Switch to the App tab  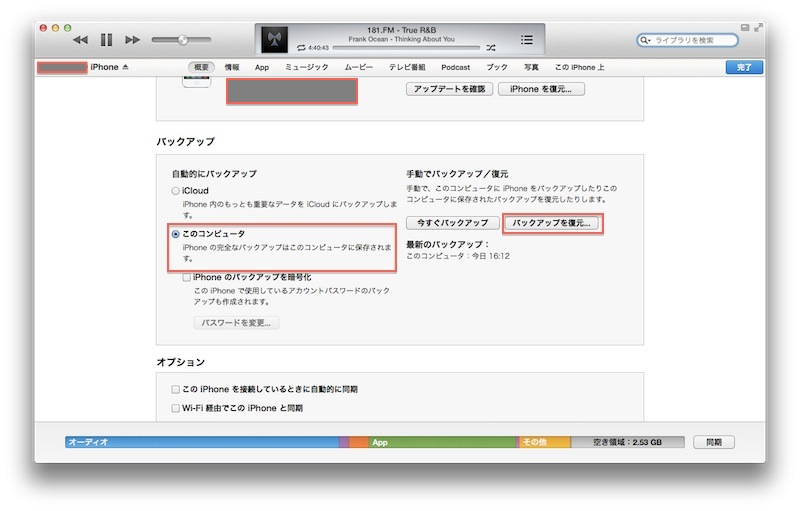[x=262, y=67]
